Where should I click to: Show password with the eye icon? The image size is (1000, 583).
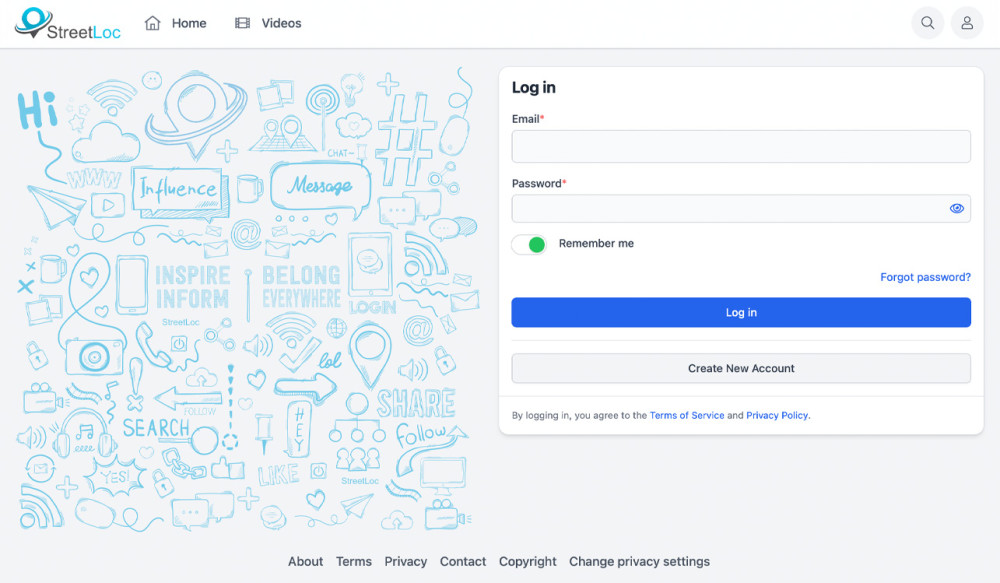point(957,209)
